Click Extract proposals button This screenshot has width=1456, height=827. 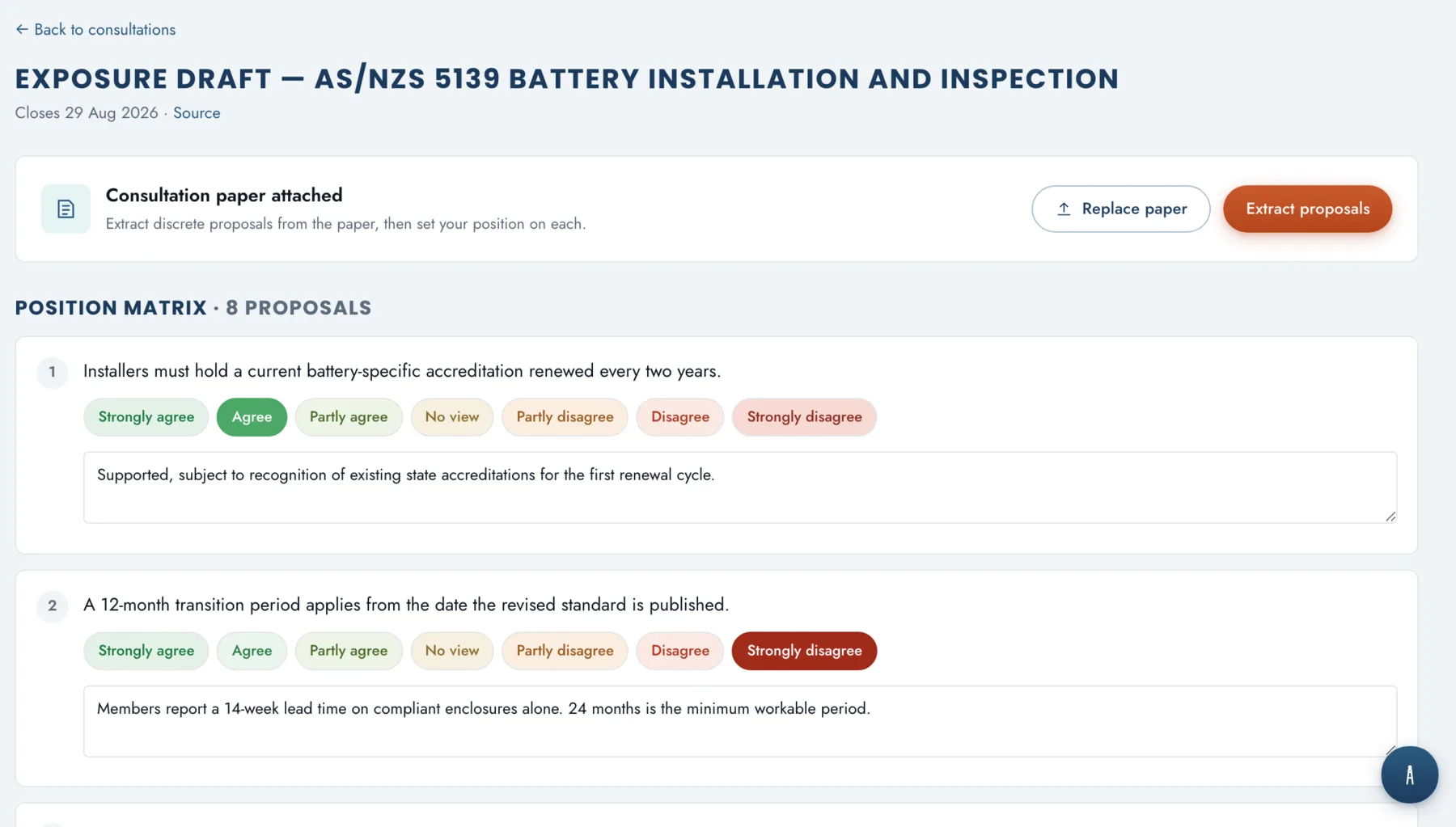coord(1307,209)
